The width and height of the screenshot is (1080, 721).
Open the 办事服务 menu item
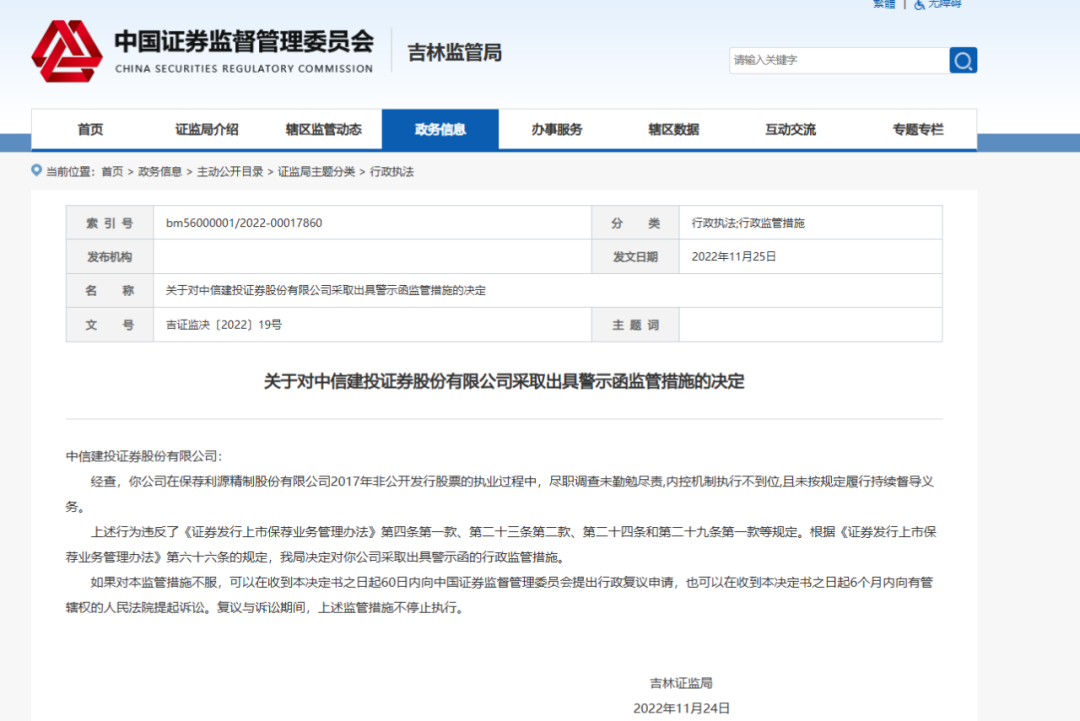pos(557,130)
